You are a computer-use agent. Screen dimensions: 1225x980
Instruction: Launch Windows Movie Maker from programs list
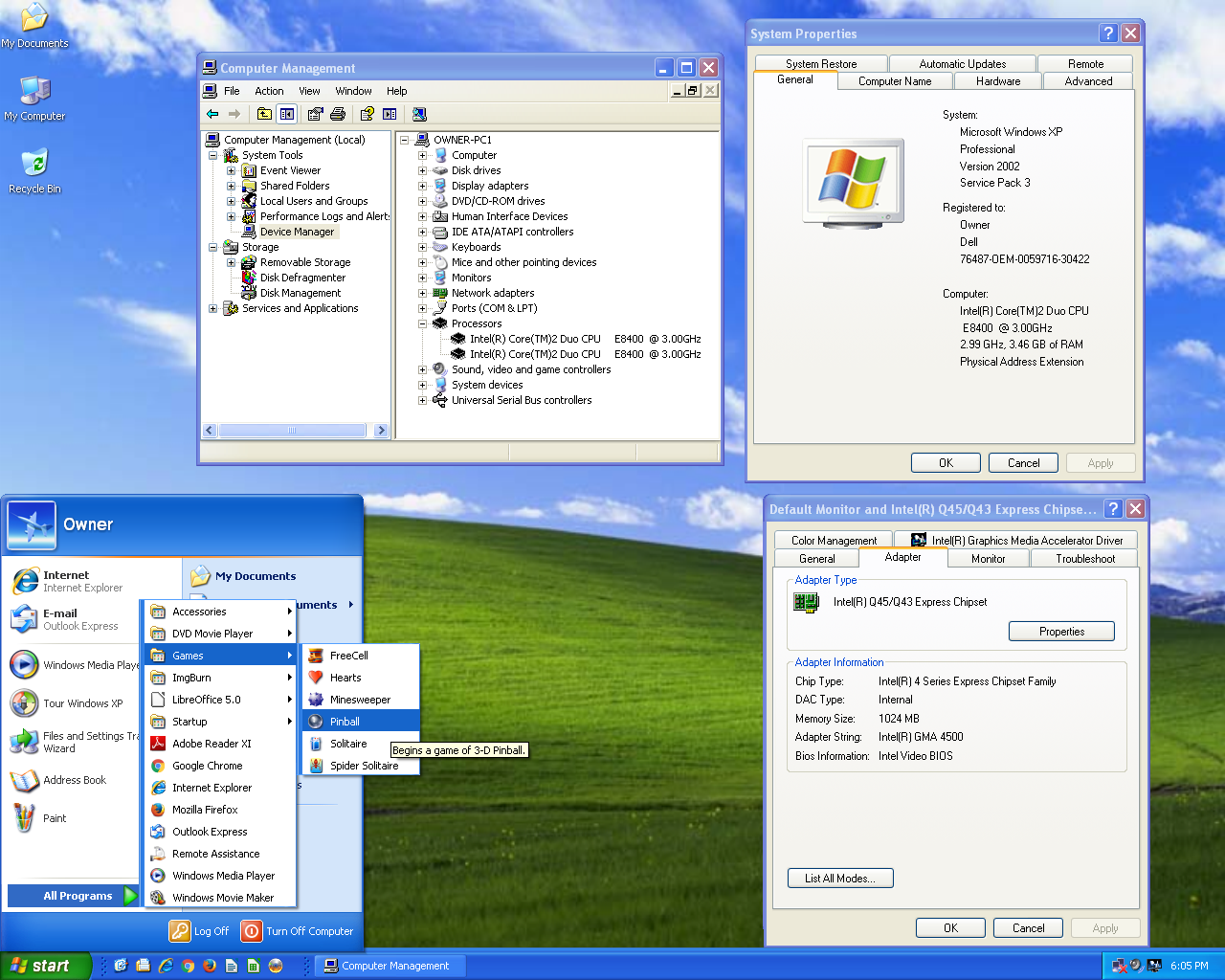tap(220, 898)
